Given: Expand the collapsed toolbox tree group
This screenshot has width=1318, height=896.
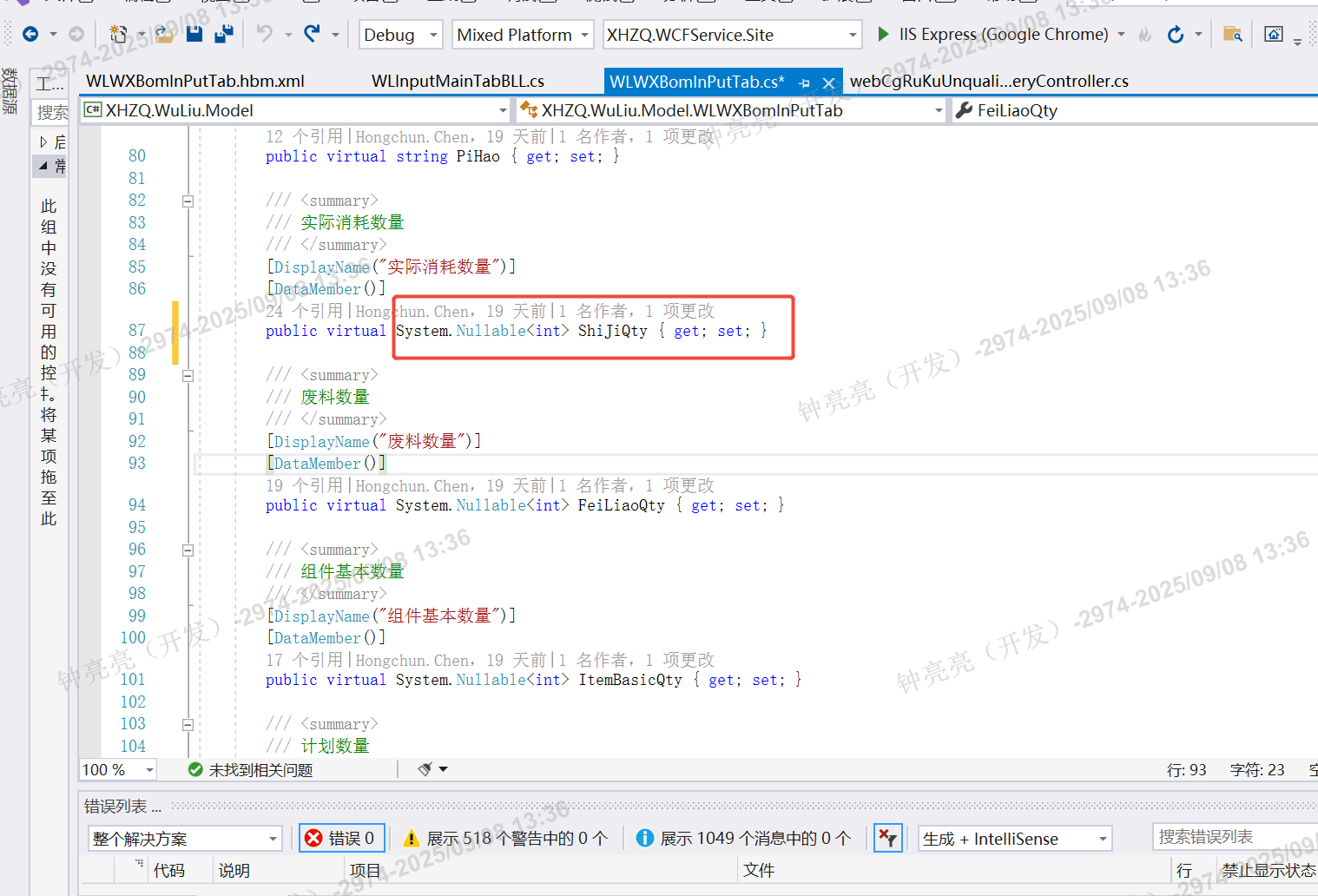Looking at the screenshot, I should [43, 142].
